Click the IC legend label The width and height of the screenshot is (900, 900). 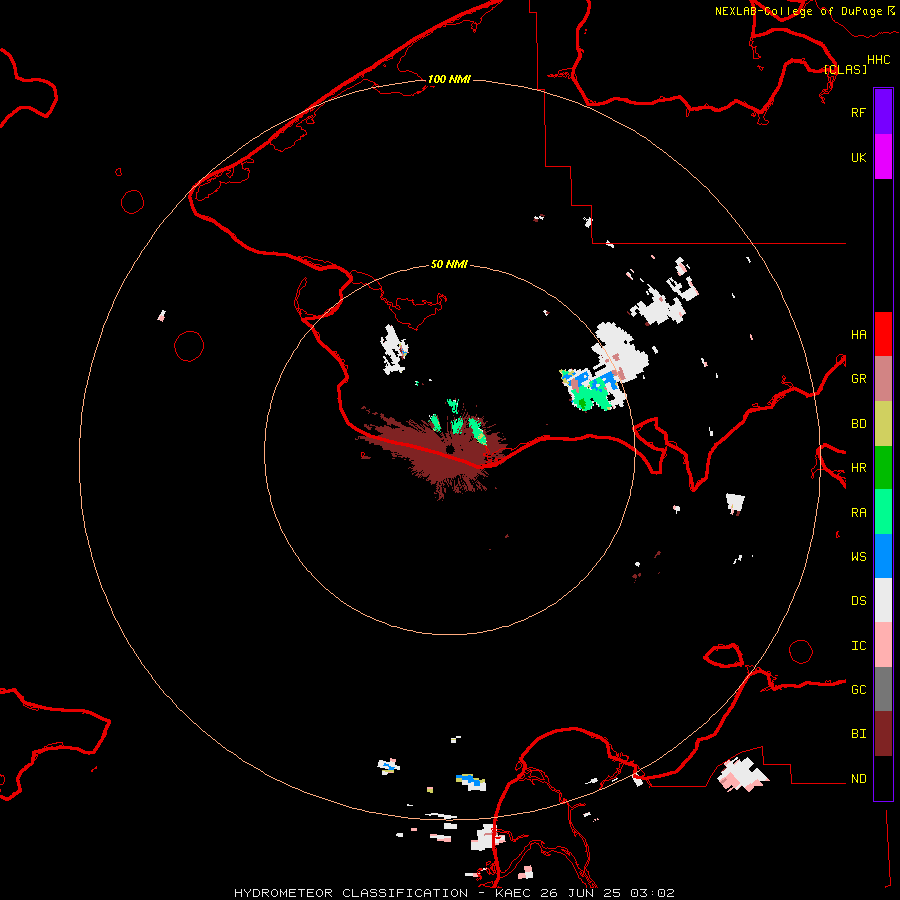[858, 645]
